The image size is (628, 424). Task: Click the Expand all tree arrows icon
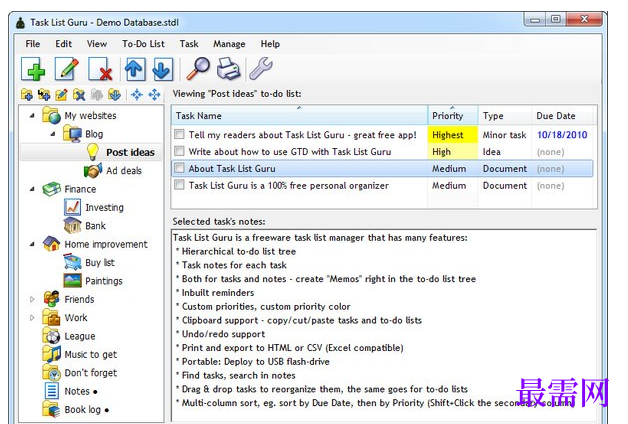154,95
